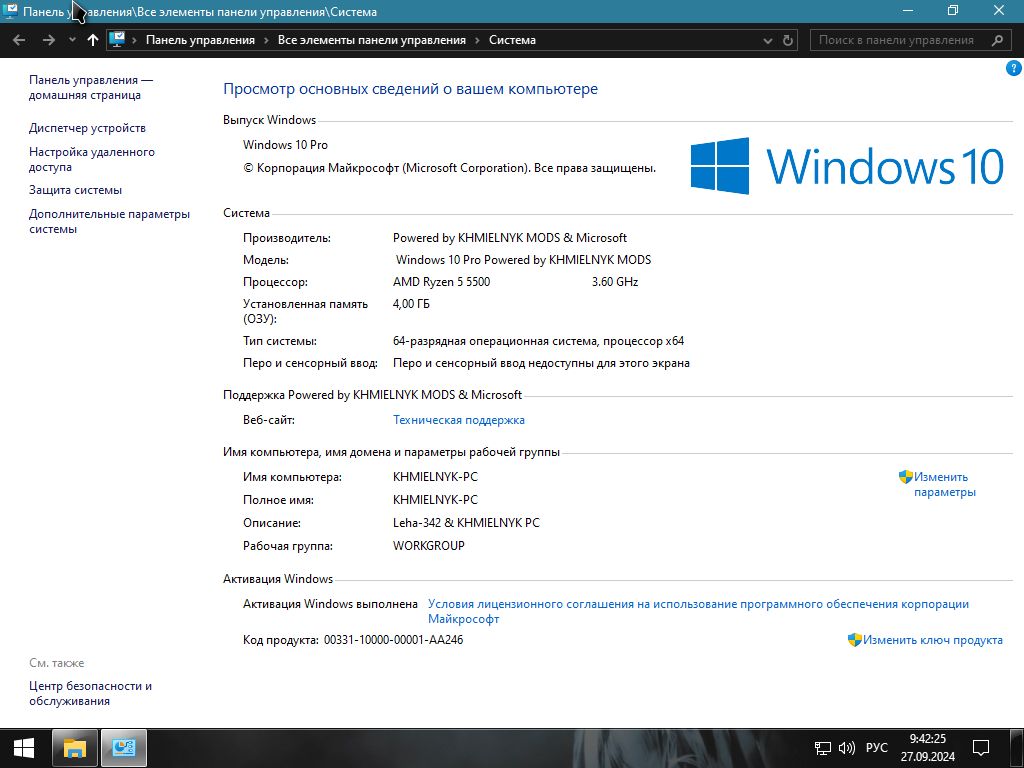This screenshot has height=768, width=1024.
Task: Open the Windows Start menu
Action: pyautogui.click(x=24, y=747)
